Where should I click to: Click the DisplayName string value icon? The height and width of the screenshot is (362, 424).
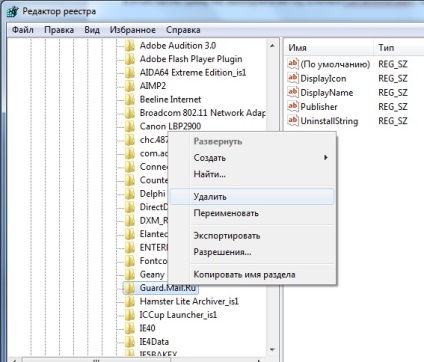[x=293, y=92]
